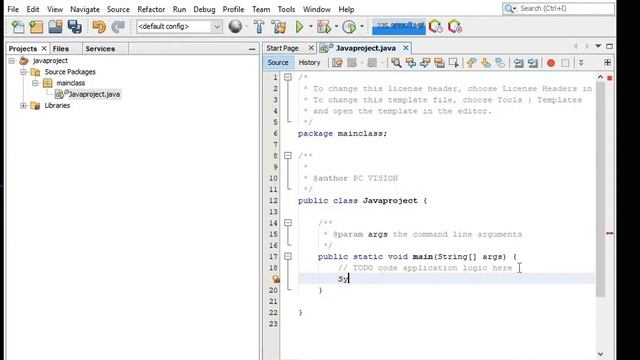Collapse the Javadoc fold on line 14
The width and height of the screenshot is (640, 360).
[288, 223]
